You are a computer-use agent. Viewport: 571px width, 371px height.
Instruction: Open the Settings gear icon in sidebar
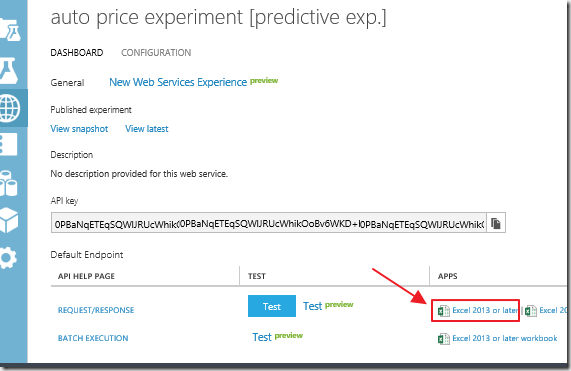(x=8, y=258)
